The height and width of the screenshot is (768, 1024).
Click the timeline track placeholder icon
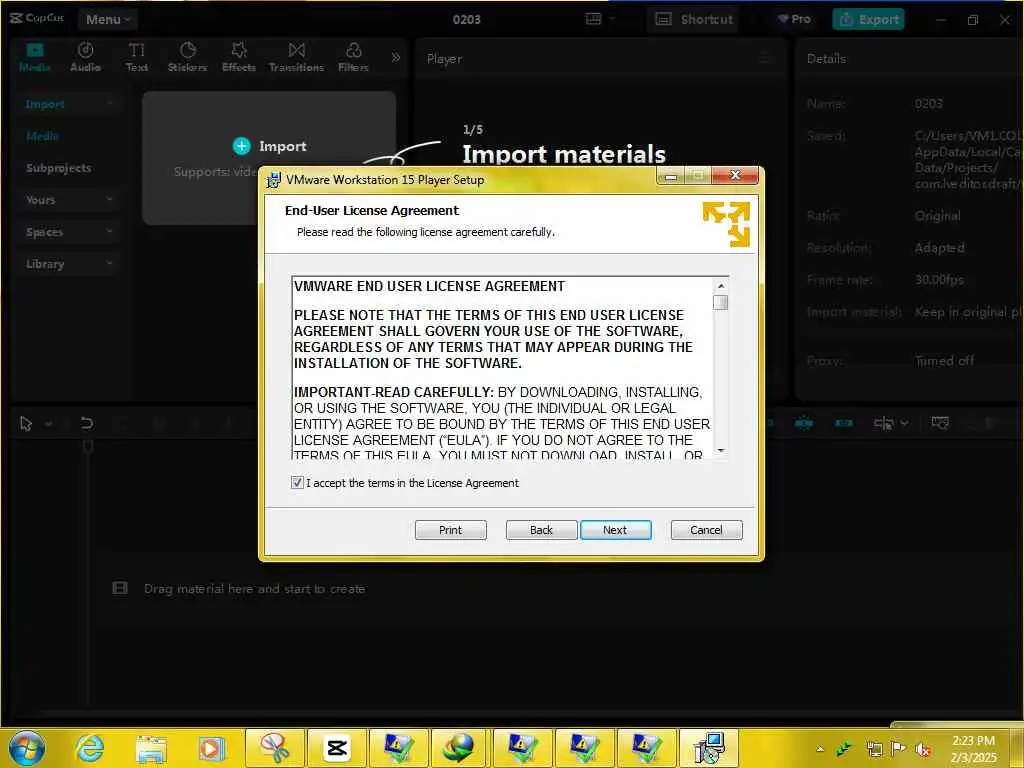pyautogui.click(x=120, y=588)
